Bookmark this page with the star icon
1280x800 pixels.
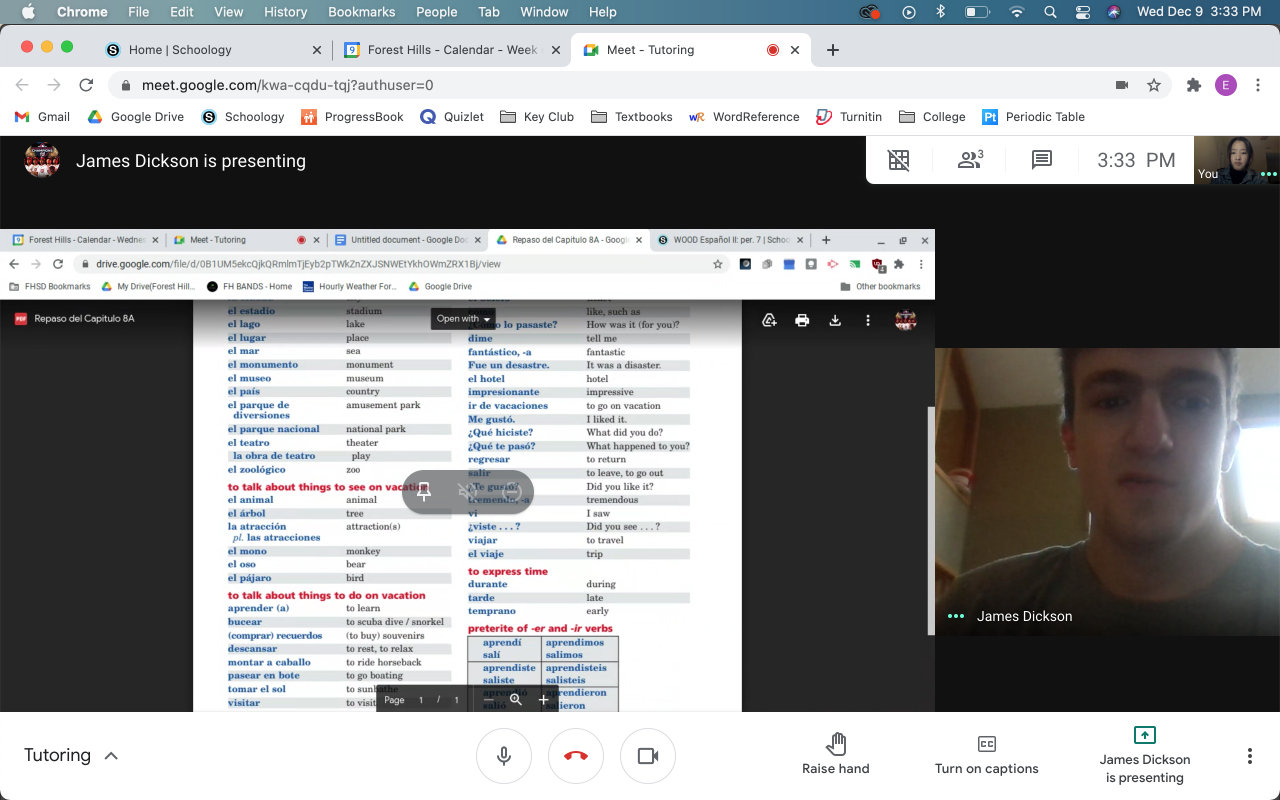click(1154, 85)
